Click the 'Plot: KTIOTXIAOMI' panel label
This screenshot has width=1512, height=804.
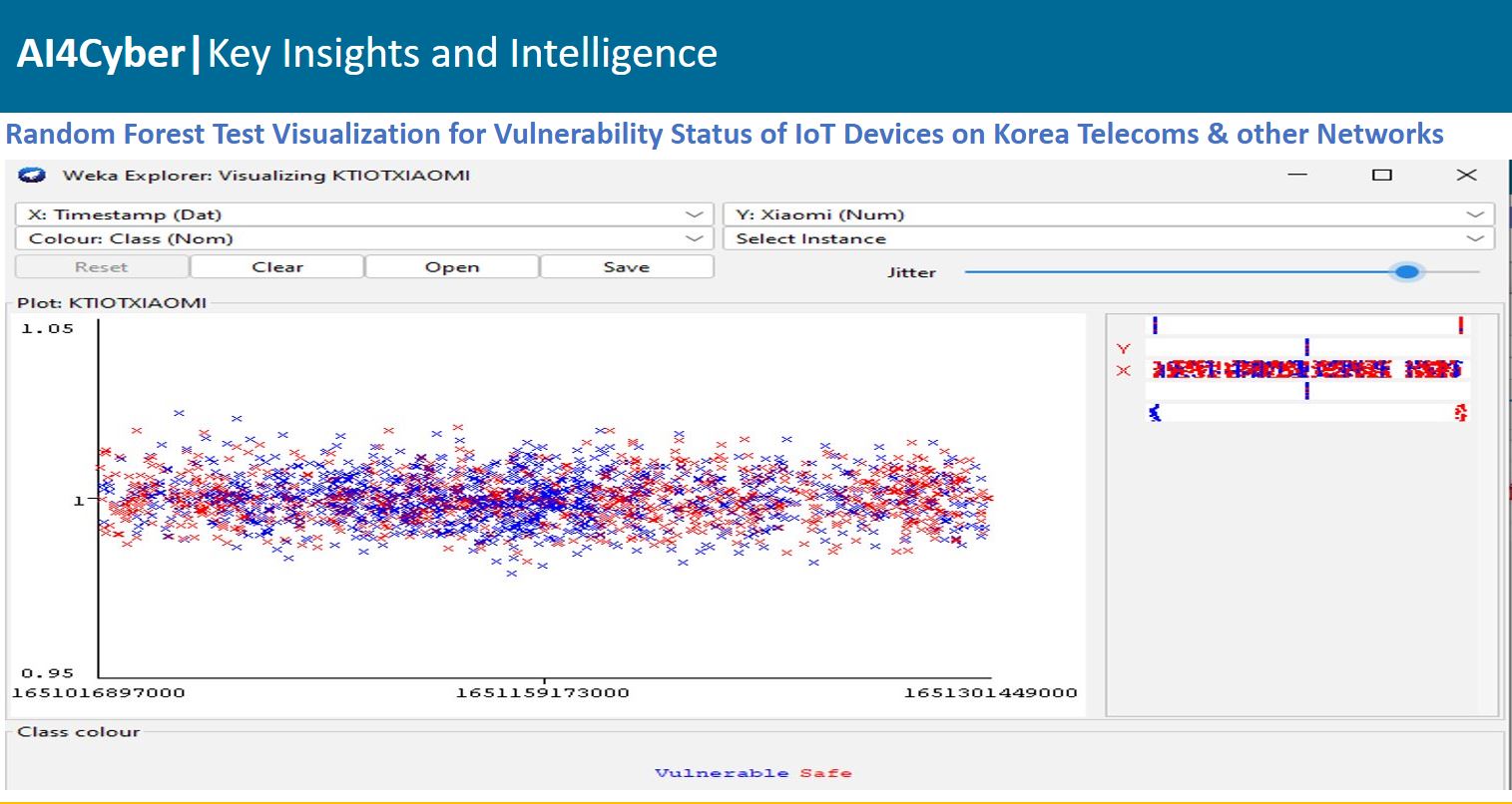(x=112, y=303)
